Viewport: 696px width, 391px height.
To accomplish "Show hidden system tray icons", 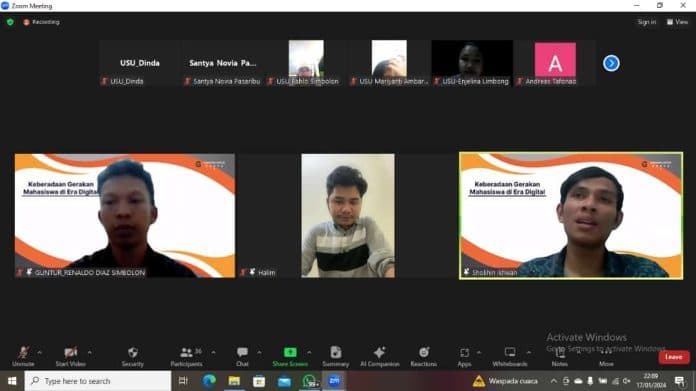I will click(554, 381).
